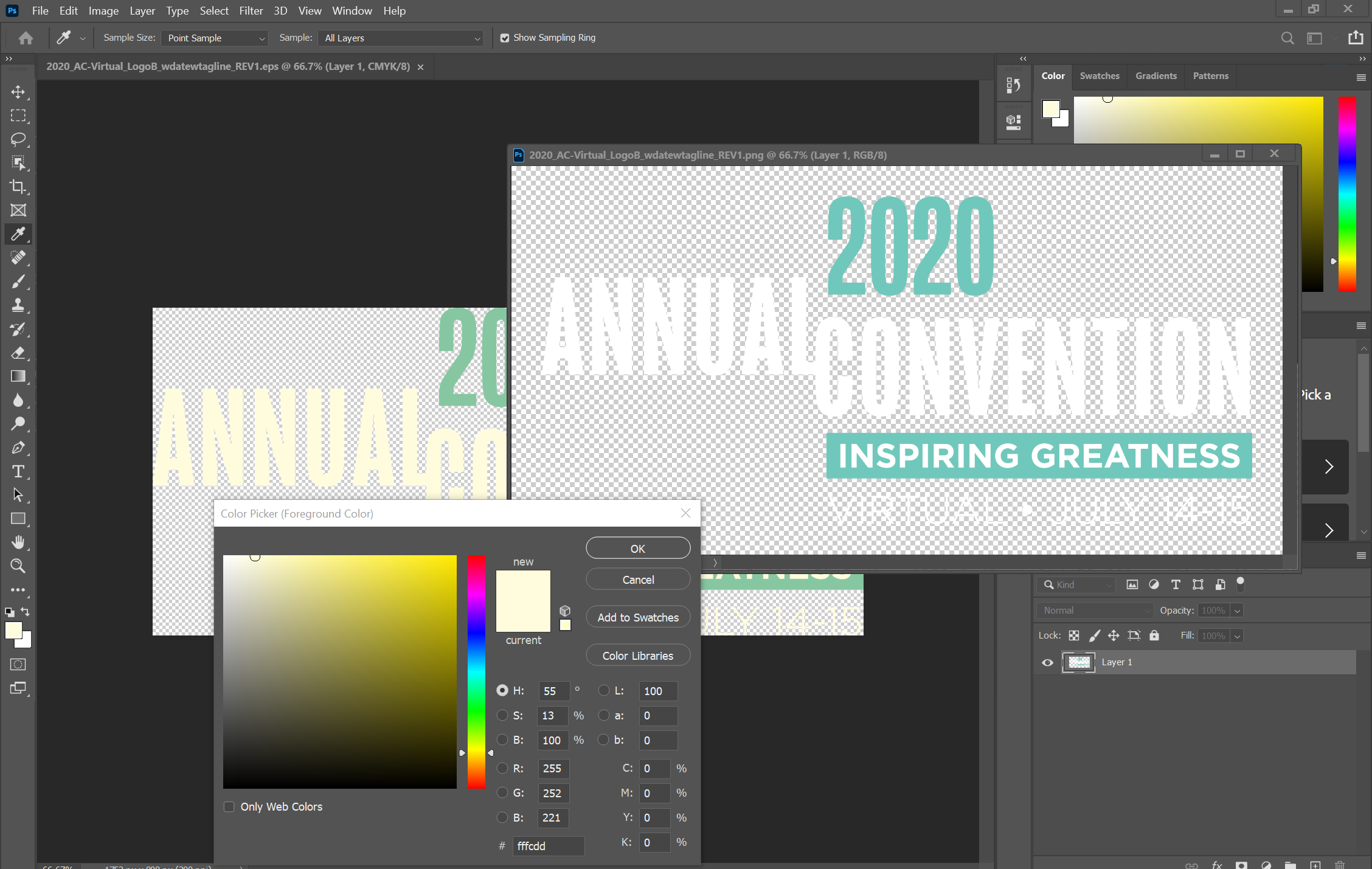Select the Saturation S radio button
1372x869 pixels.
coord(502,716)
